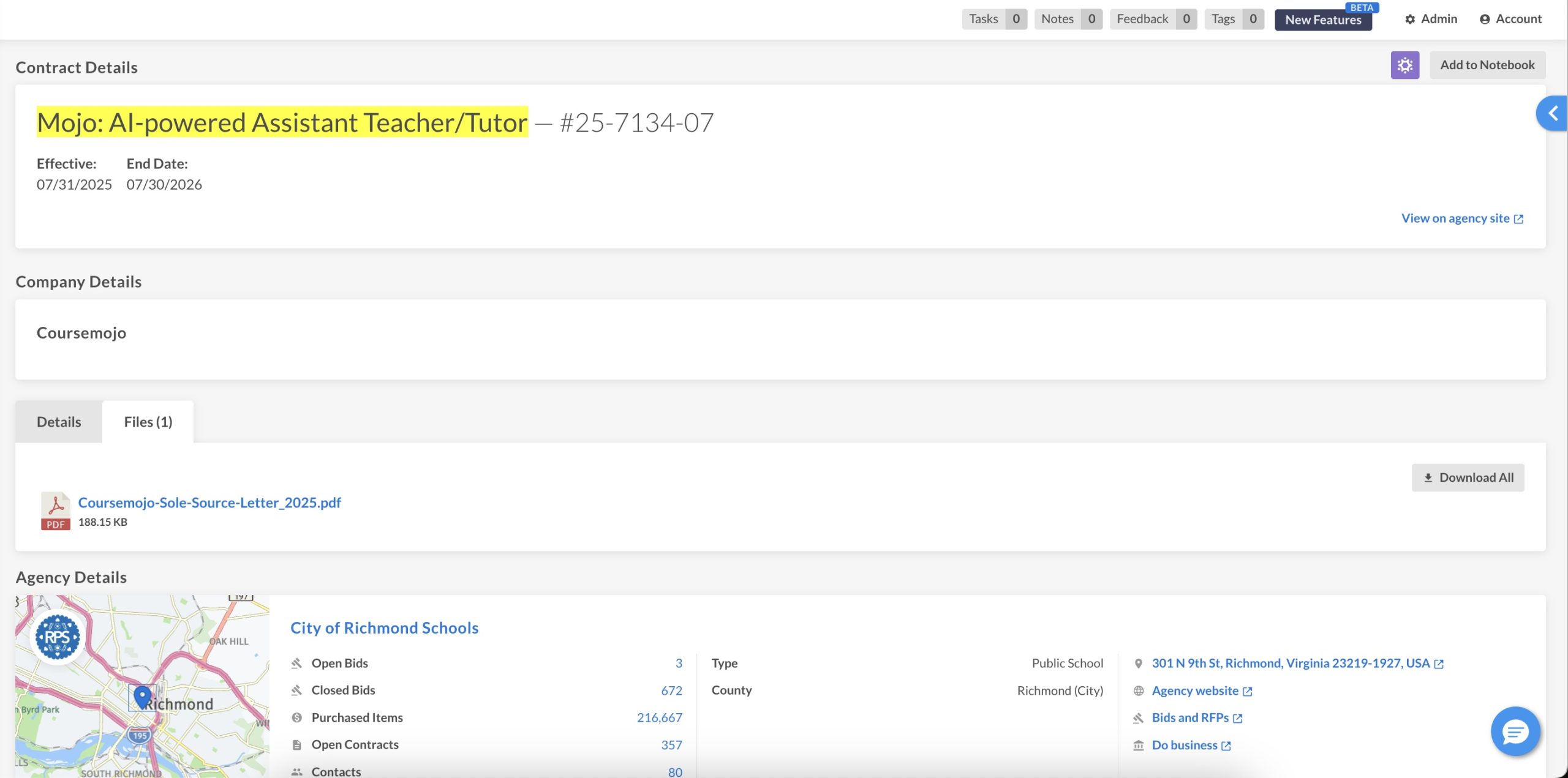Open the Tags counter panel
The width and height of the screenshot is (1568, 778).
1234,19
